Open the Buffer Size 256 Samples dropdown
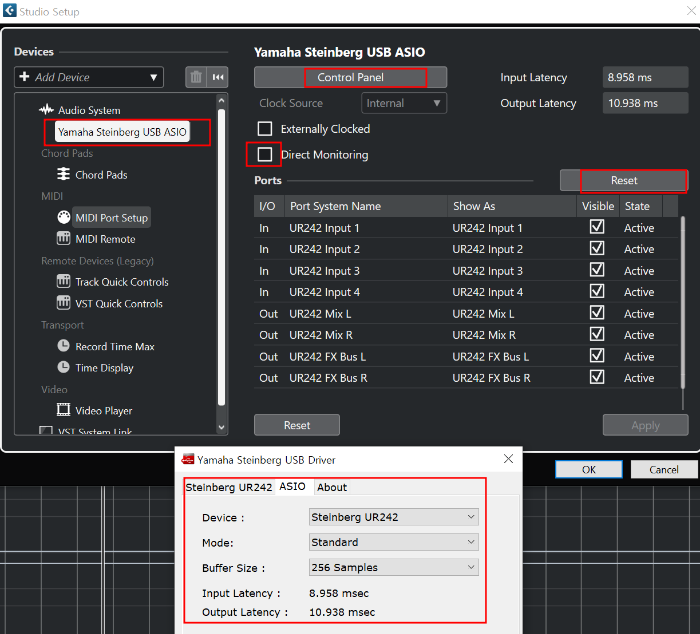Screen dimensions: 700x634 [x=393, y=567]
